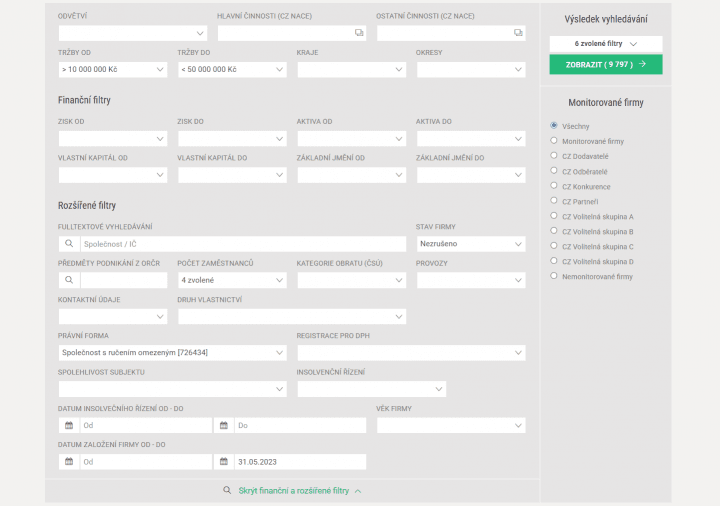
Task: Open the Aktiva do dropdown
Action: (471, 139)
